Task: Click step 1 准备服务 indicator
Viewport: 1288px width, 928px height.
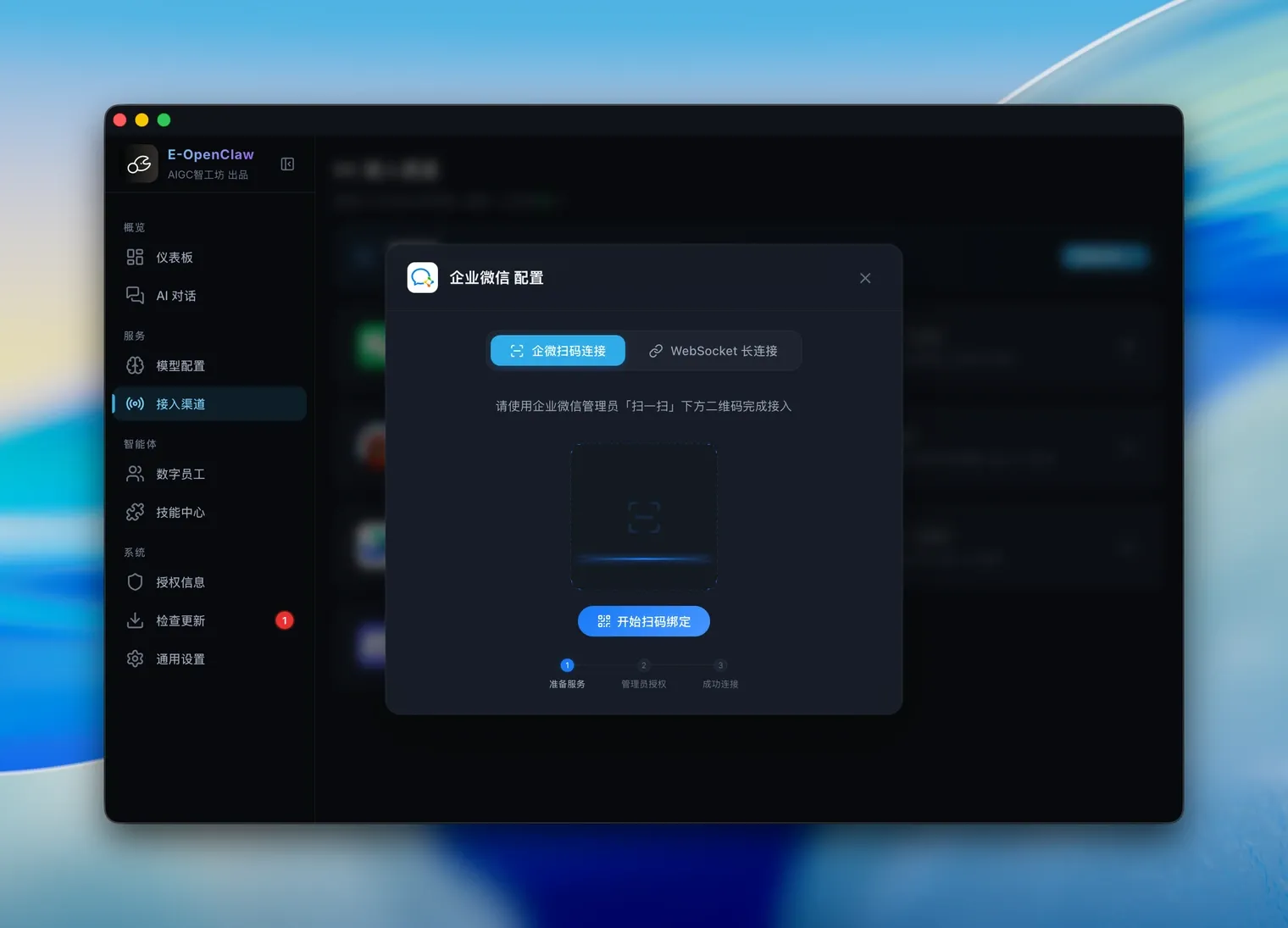Action: [567, 673]
